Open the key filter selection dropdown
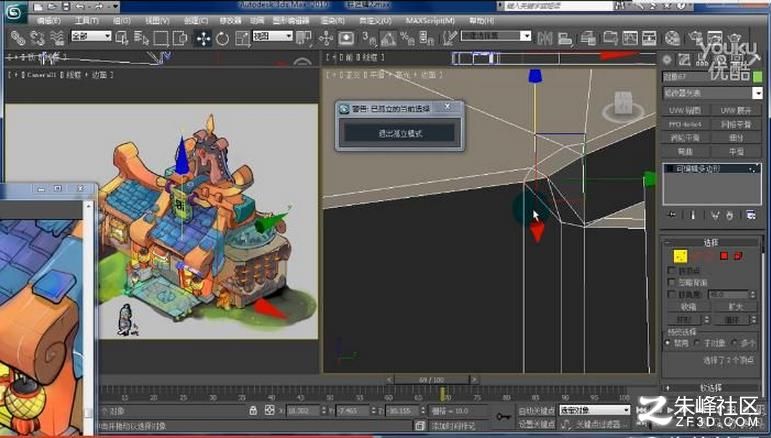 point(594,409)
